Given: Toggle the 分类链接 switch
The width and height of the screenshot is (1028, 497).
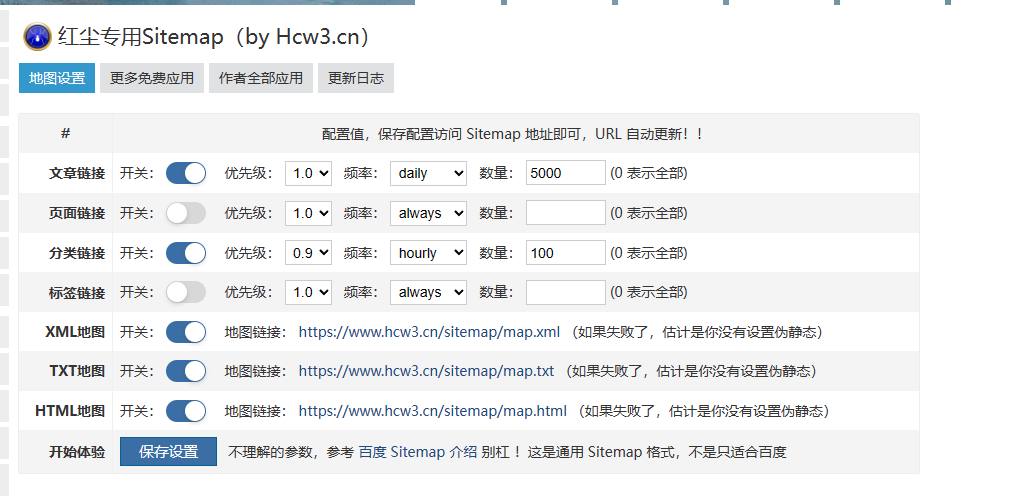Looking at the screenshot, I should (186, 253).
